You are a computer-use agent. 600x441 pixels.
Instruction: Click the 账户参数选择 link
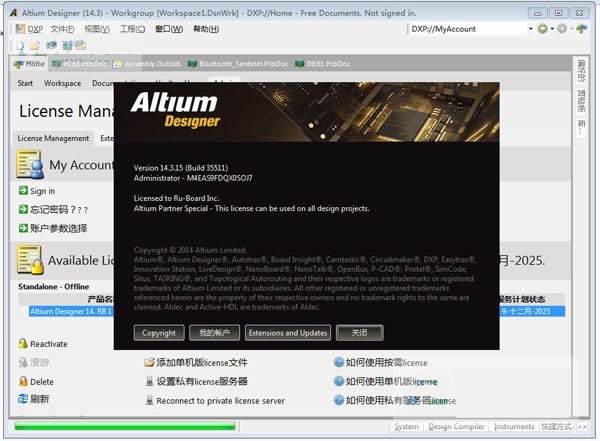[x=59, y=228]
